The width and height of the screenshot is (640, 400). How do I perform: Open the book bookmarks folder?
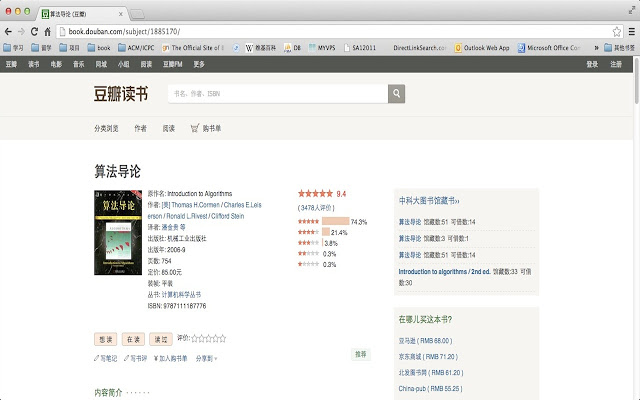[x=99, y=48]
